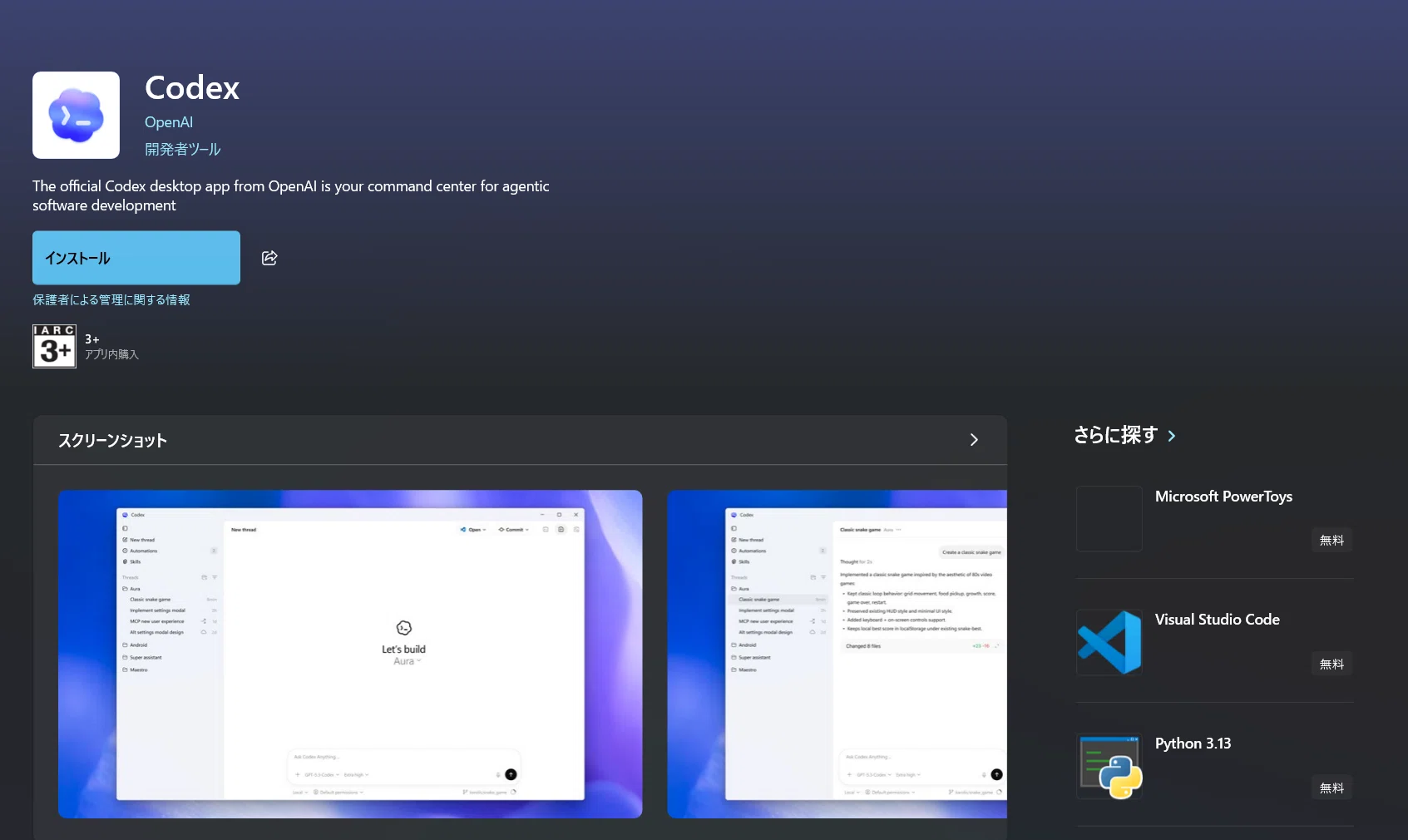Click the アプリ内購入 rating text

click(x=111, y=354)
